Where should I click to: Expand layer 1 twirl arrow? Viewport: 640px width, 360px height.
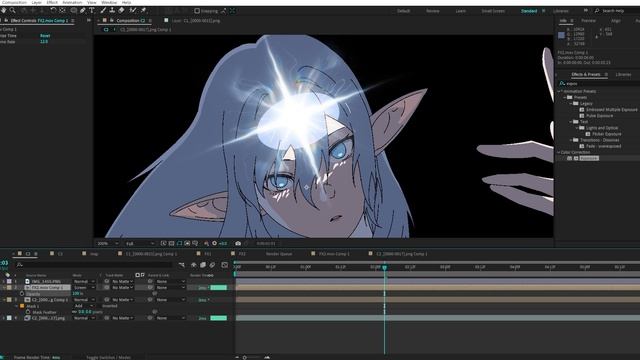pos(4,281)
